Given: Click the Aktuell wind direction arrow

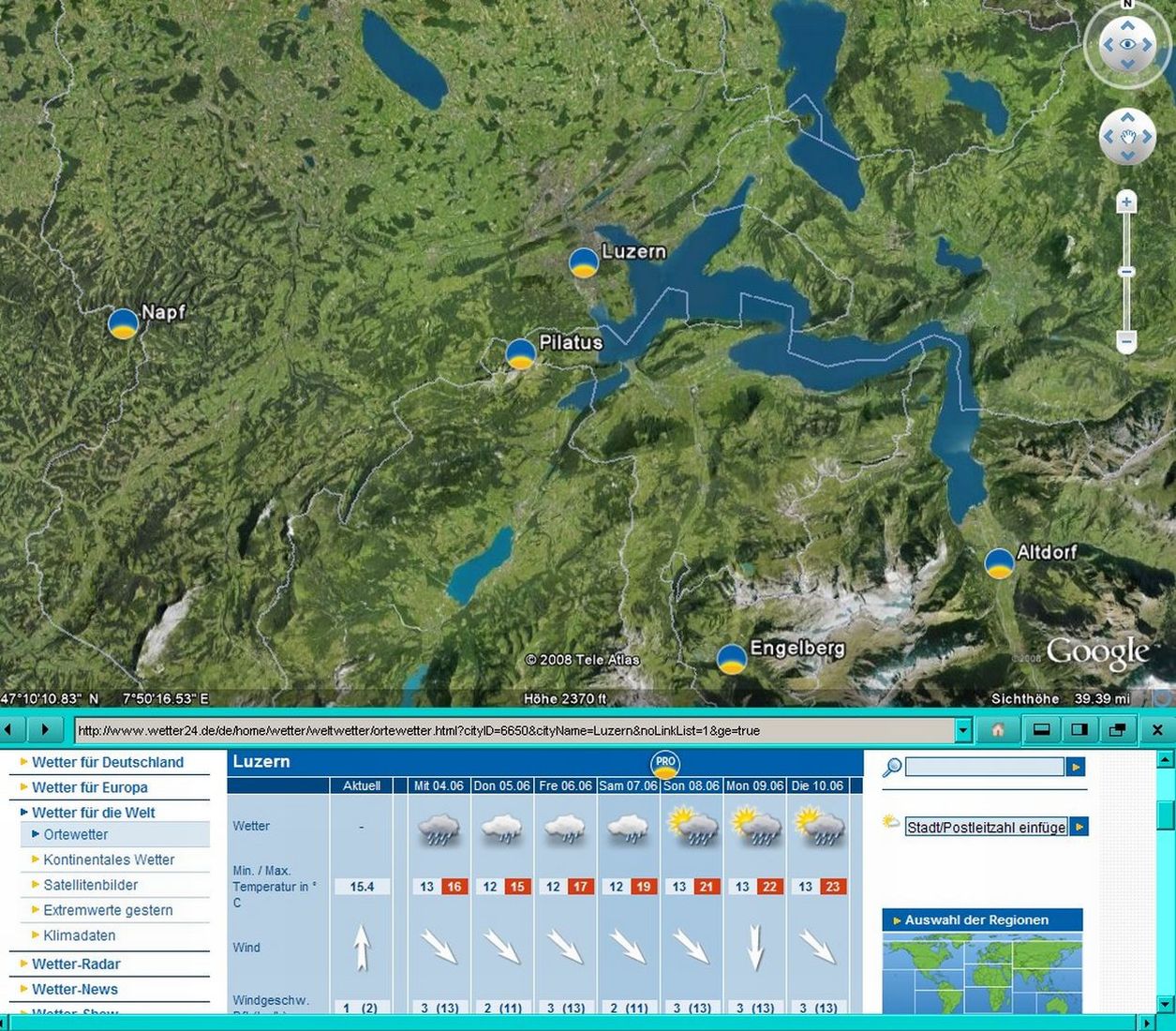Looking at the screenshot, I should (x=362, y=948).
